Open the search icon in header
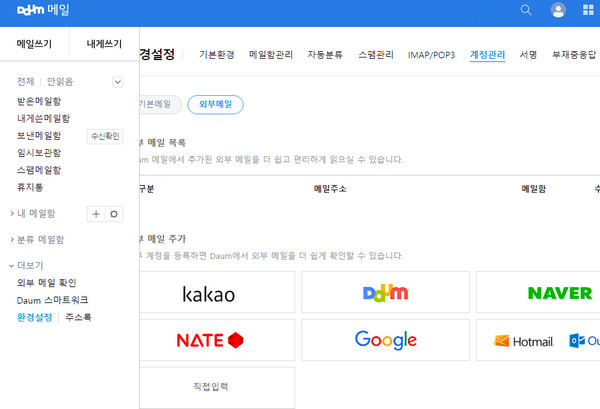This screenshot has height=409, width=600. pos(526,10)
